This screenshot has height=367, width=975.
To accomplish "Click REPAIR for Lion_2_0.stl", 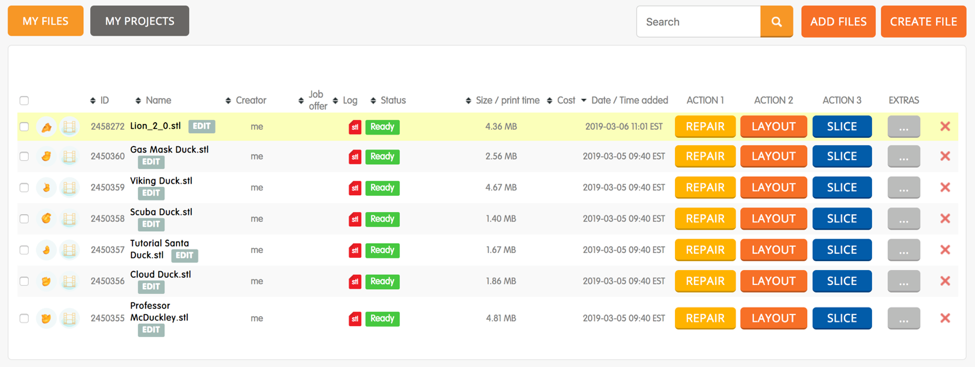I will coord(705,127).
